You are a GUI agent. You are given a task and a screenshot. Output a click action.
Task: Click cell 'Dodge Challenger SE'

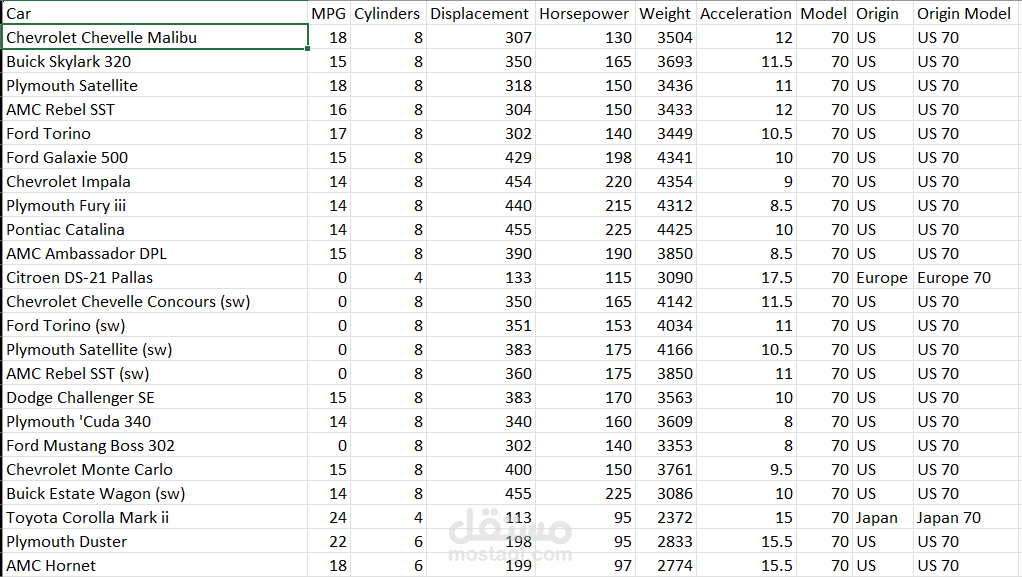pos(155,398)
